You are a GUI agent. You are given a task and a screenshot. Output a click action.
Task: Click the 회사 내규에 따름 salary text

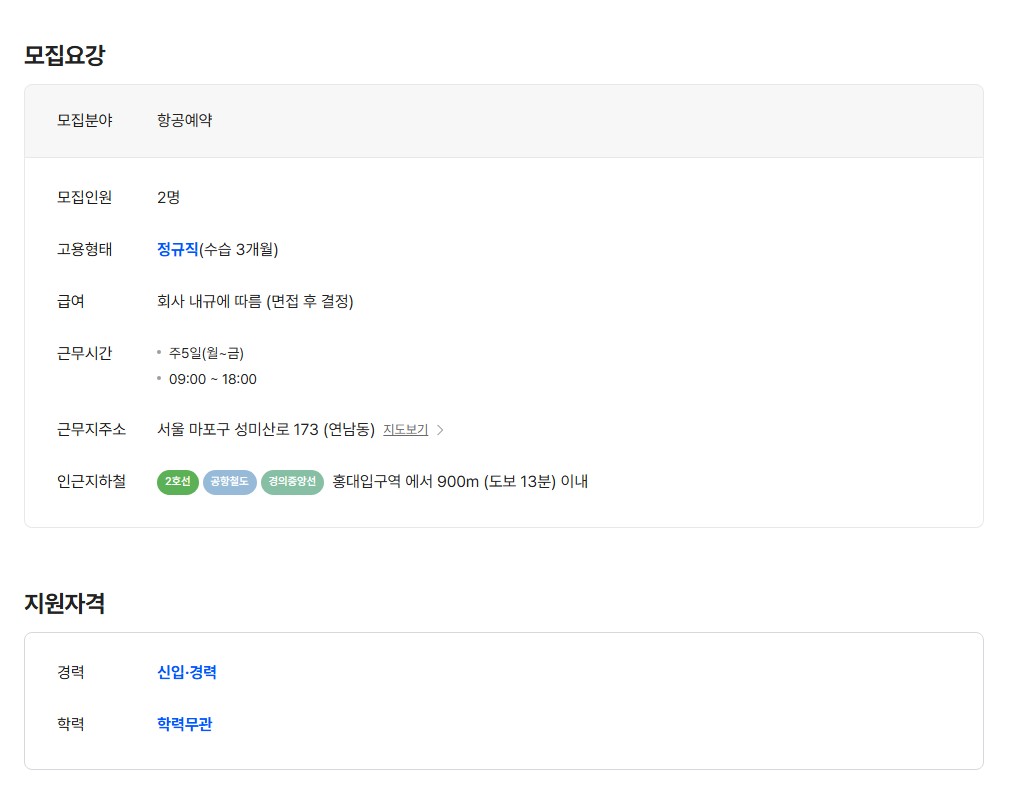255,301
